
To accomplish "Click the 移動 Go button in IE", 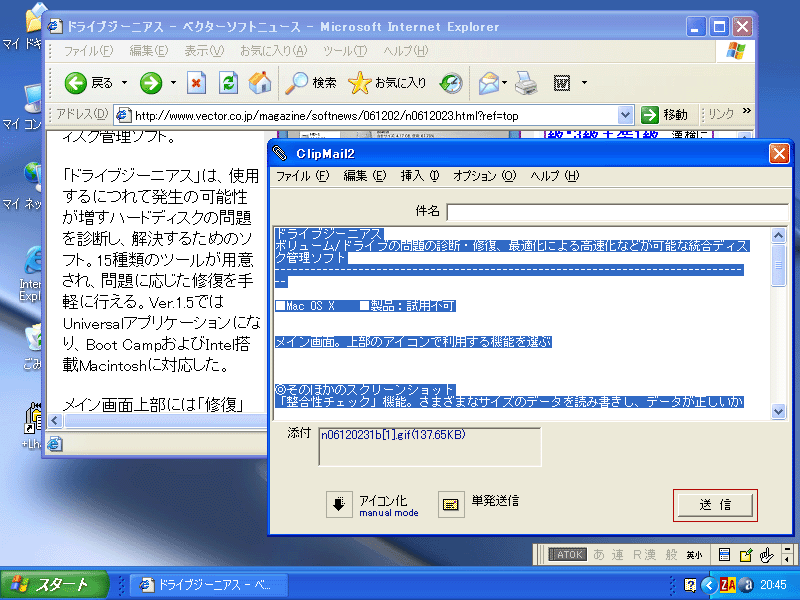I will click(x=665, y=115).
